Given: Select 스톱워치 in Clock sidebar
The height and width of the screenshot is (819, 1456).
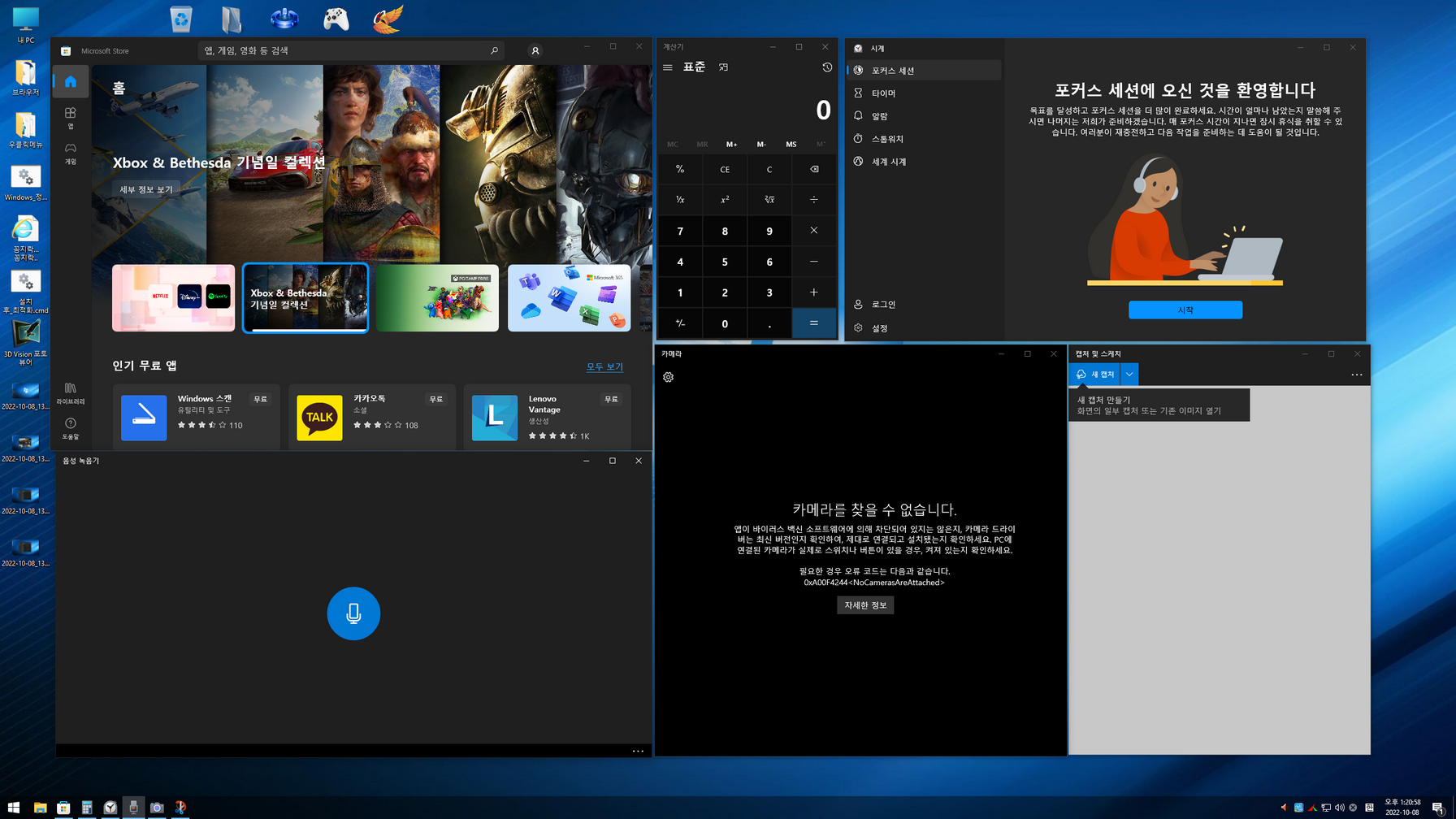Looking at the screenshot, I should 924,139.
